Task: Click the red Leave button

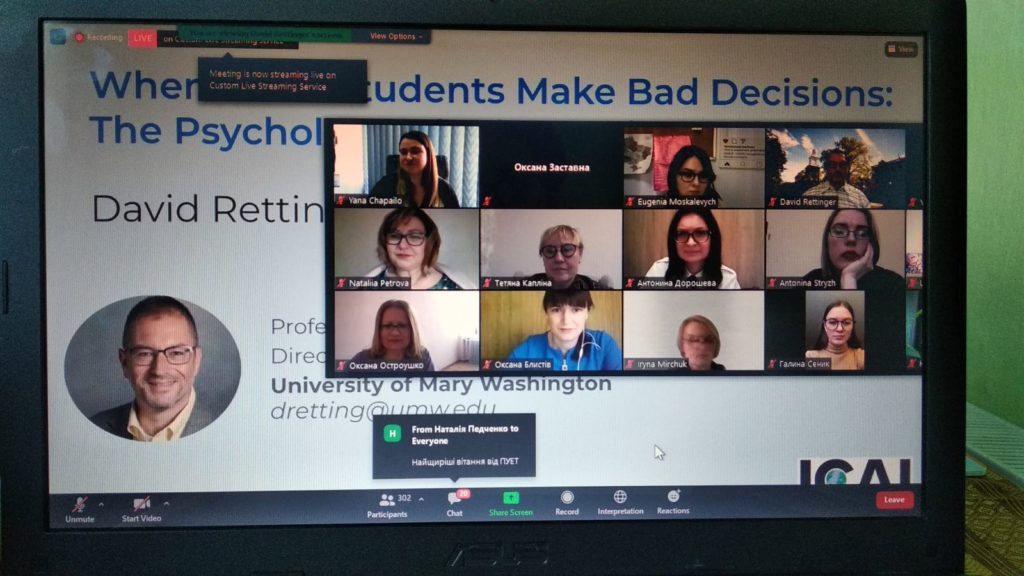Action: (894, 500)
